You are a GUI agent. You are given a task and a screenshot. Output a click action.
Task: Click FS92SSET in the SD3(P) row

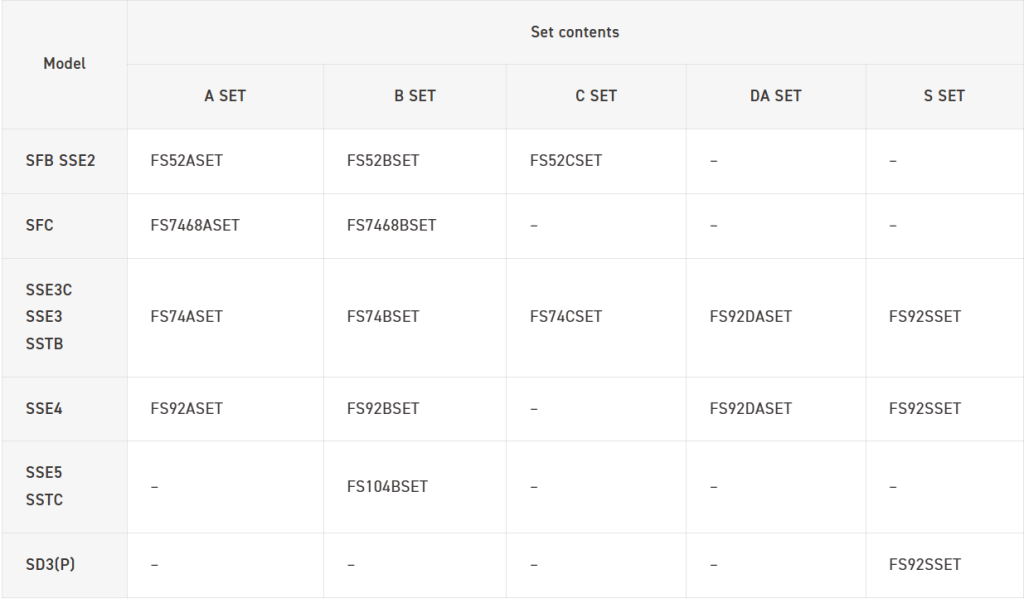point(925,564)
